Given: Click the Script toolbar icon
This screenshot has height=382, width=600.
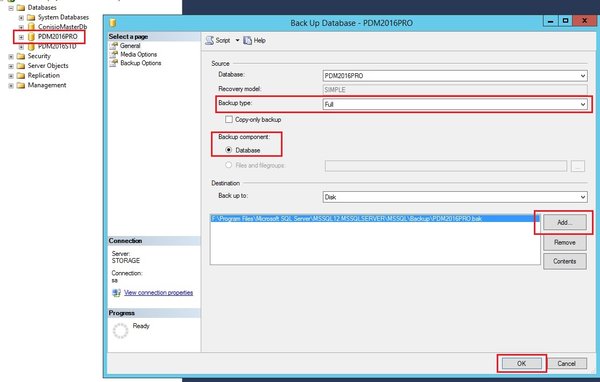Looking at the screenshot, I should pyautogui.click(x=209, y=40).
